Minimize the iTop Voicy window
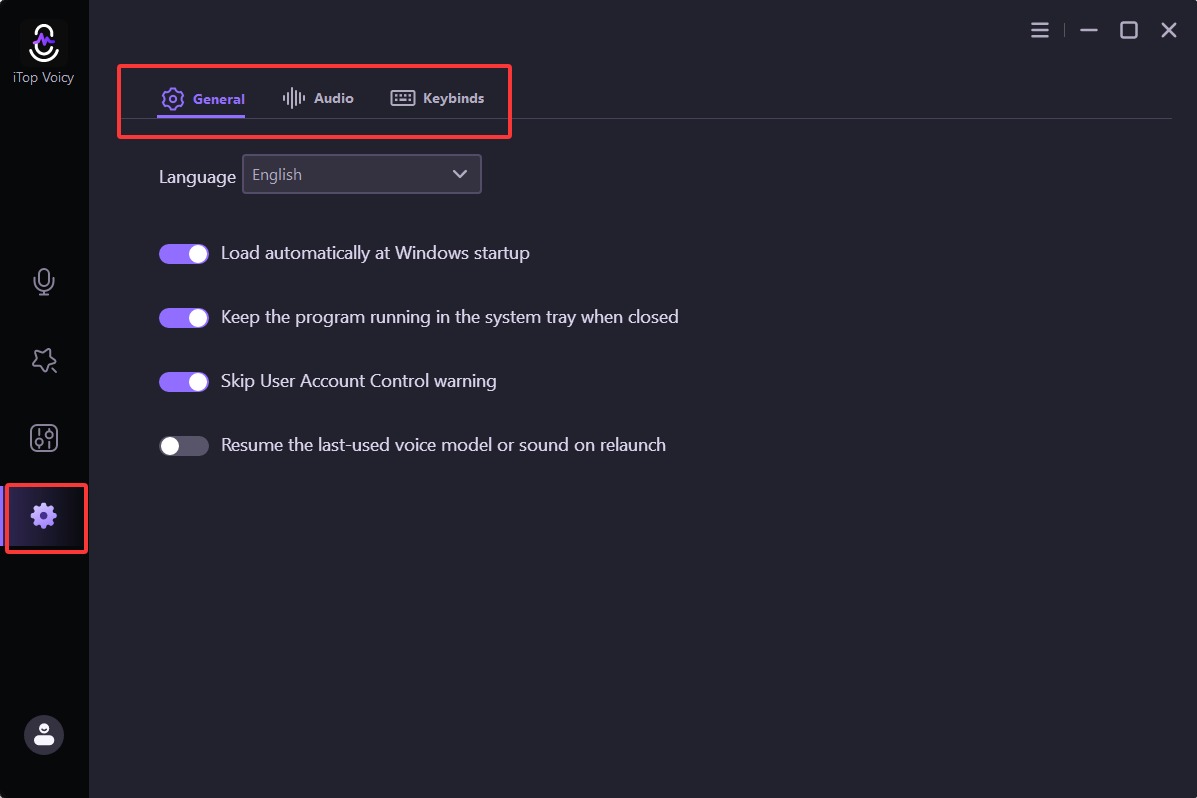 (x=1089, y=31)
